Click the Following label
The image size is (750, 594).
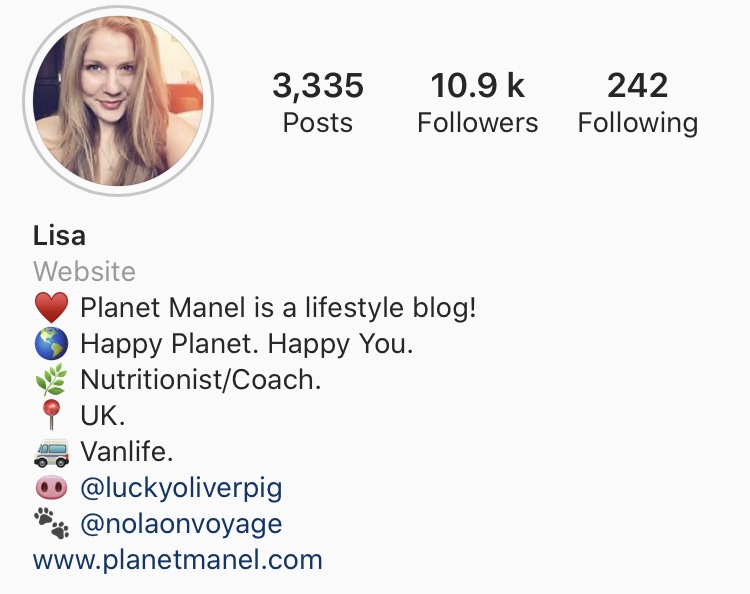click(x=638, y=123)
